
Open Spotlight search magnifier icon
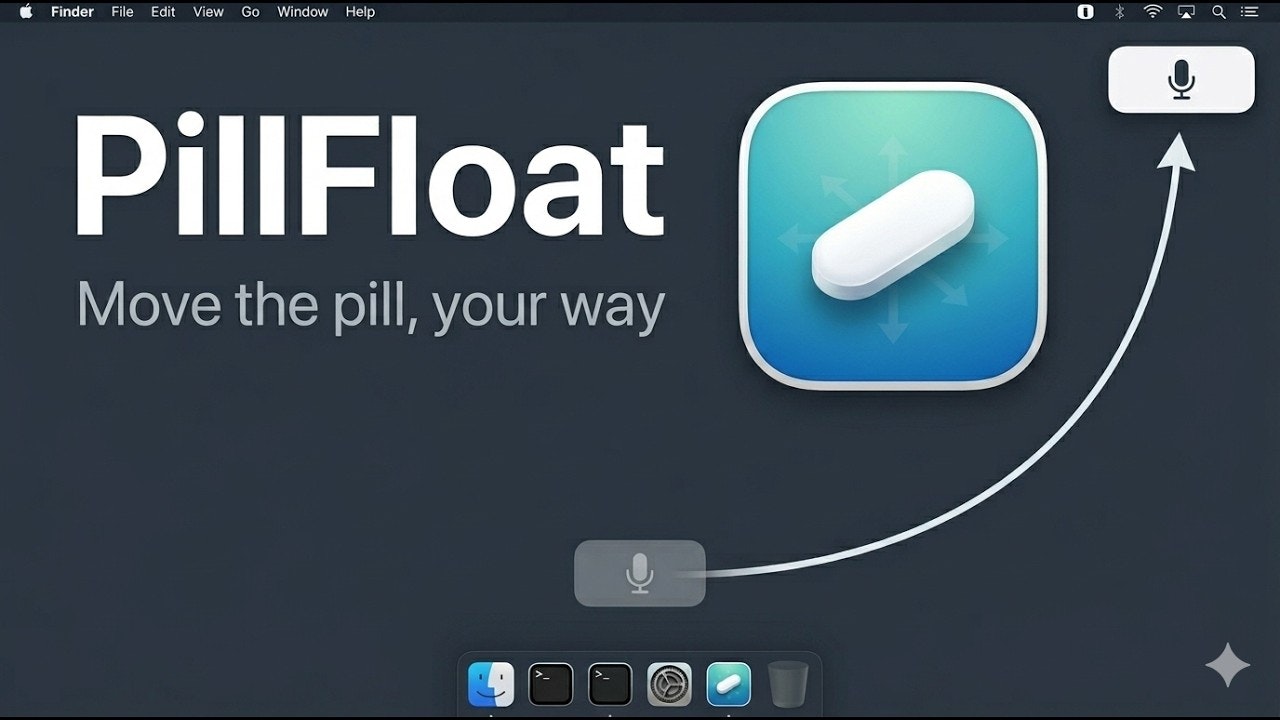click(x=1219, y=12)
